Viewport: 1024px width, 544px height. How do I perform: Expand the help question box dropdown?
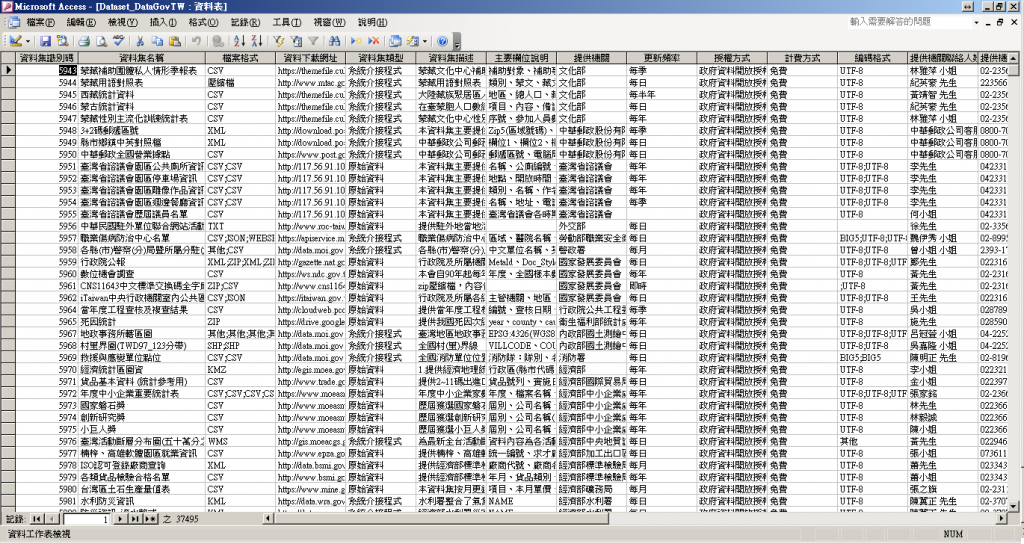976,22
